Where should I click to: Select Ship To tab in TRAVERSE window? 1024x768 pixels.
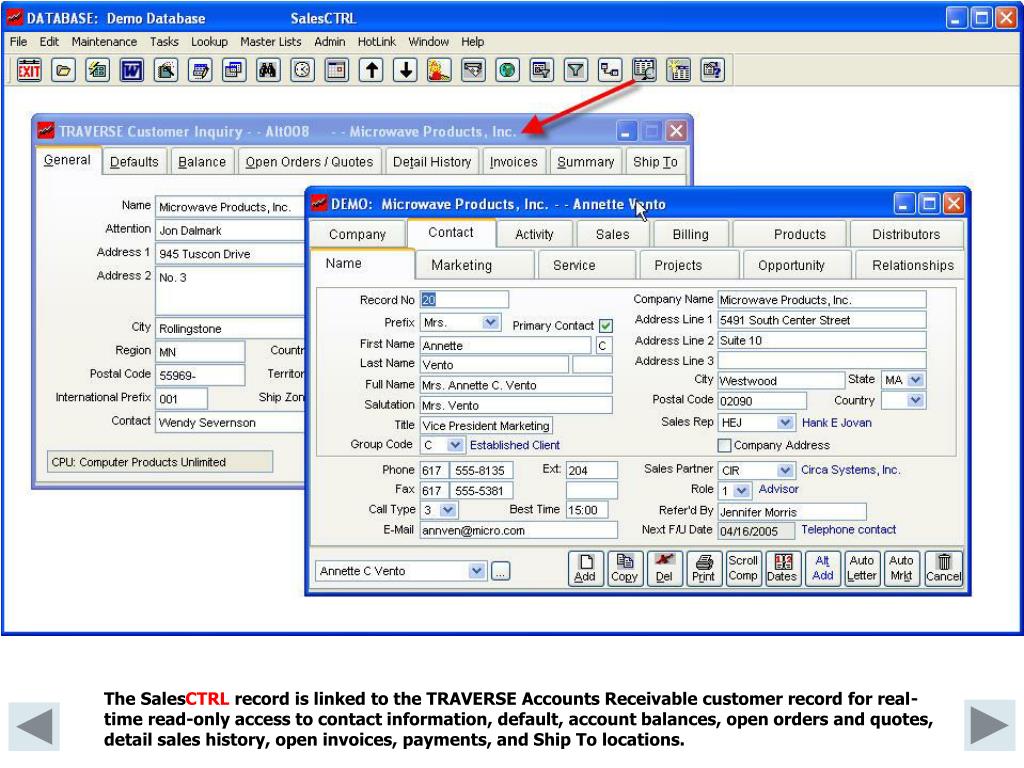tap(655, 162)
